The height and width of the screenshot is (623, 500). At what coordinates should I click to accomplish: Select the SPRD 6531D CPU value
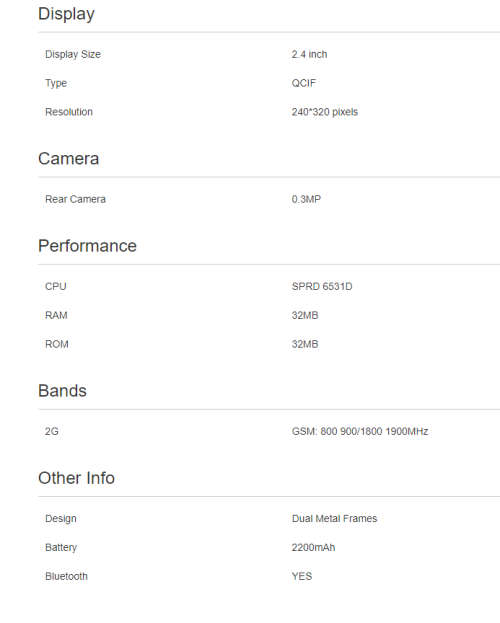pos(322,286)
